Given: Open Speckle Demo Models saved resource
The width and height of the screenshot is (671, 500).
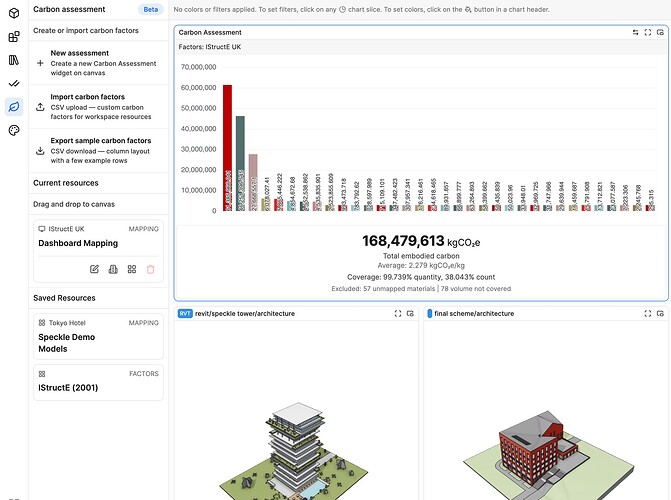Looking at the screenshot, I should click(x=98, y=336).
